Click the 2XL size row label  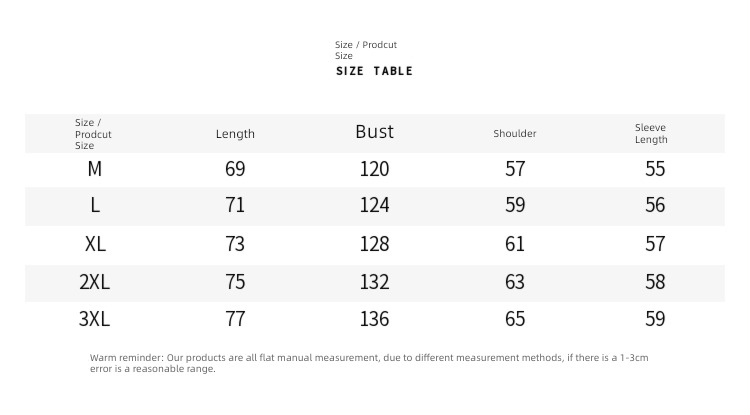[94, 282]
